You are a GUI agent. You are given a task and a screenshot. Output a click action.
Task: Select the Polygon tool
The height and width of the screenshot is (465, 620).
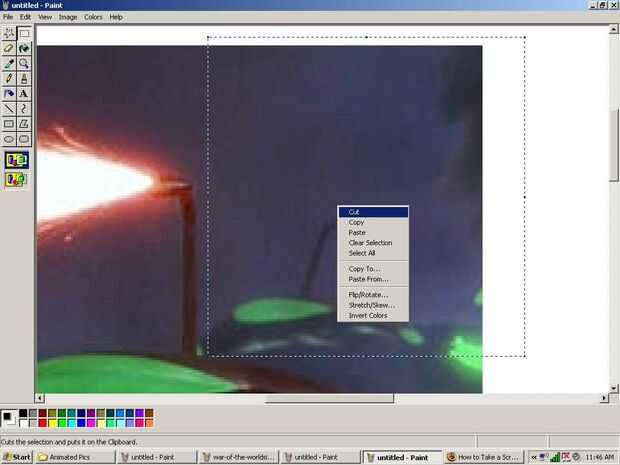pos(24,124)
